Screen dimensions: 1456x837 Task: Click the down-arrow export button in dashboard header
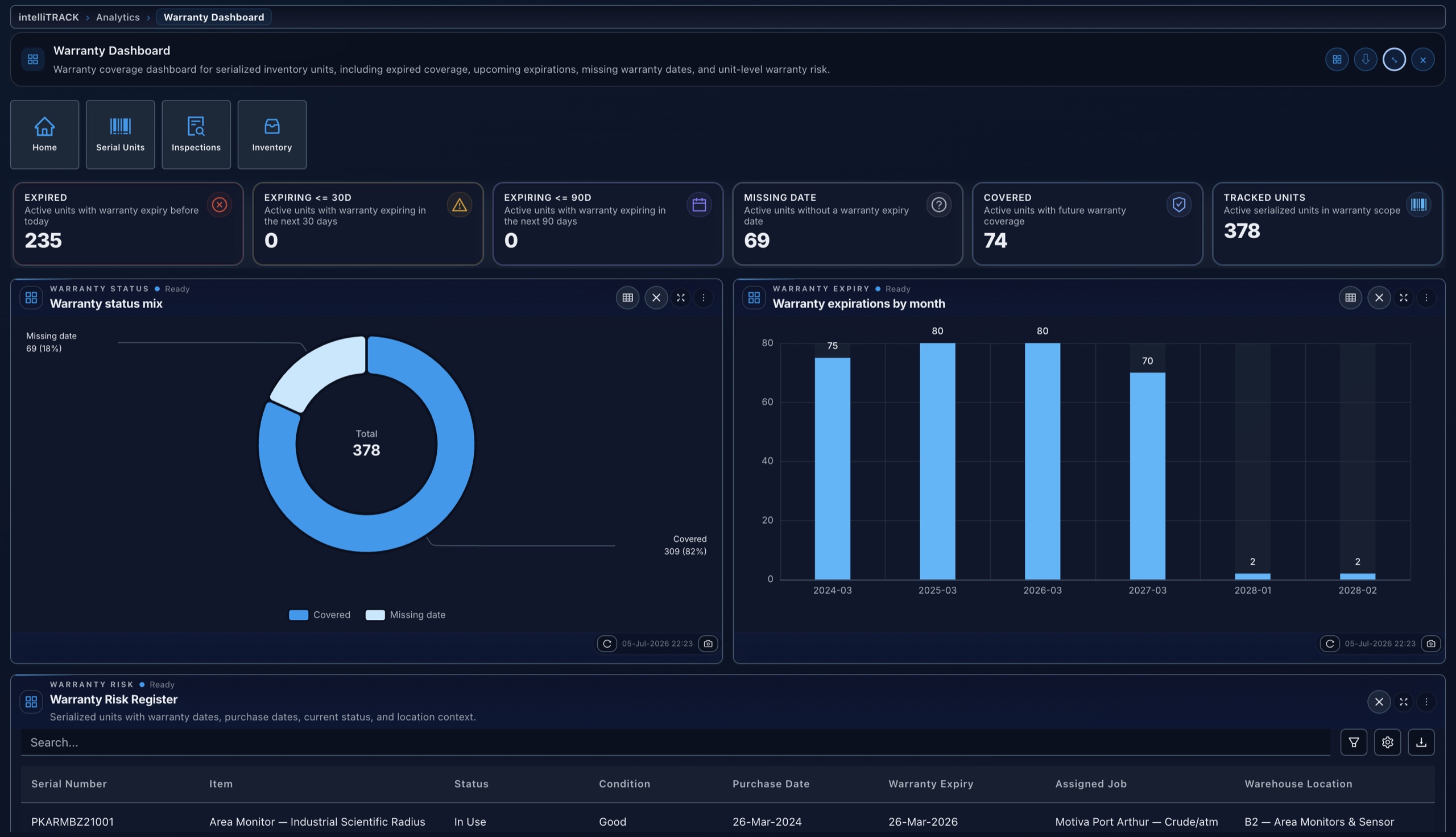1365,59
